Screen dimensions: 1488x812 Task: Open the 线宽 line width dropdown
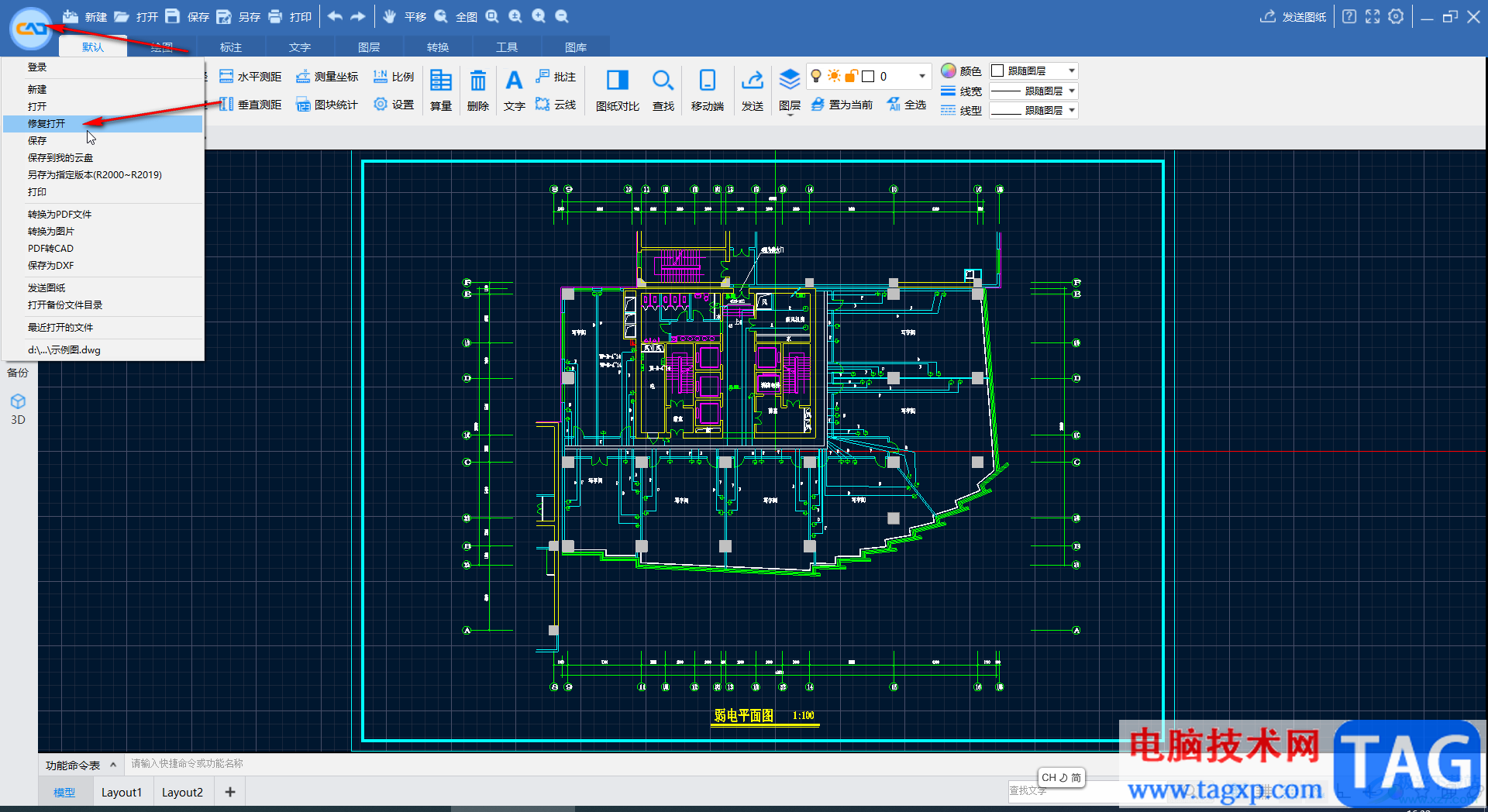click(1034, 91)
